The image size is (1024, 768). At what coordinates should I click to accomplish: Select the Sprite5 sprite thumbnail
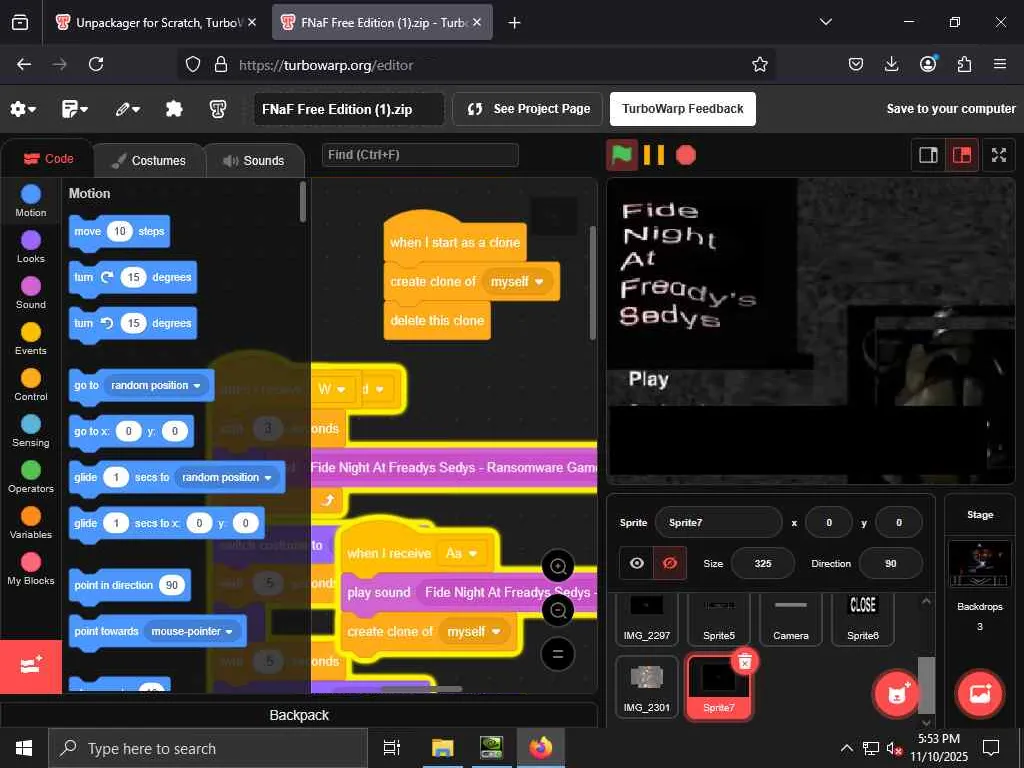[x=718, y=618]
